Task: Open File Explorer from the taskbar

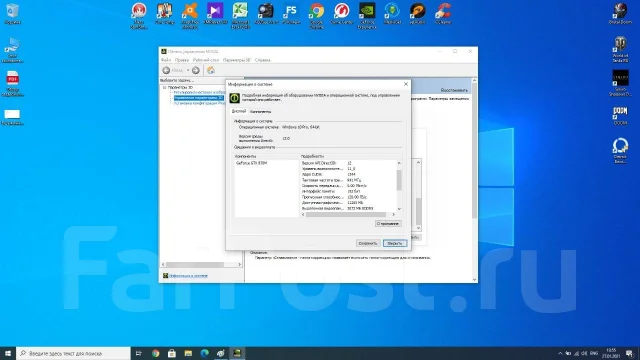Action: click(188, 353)
